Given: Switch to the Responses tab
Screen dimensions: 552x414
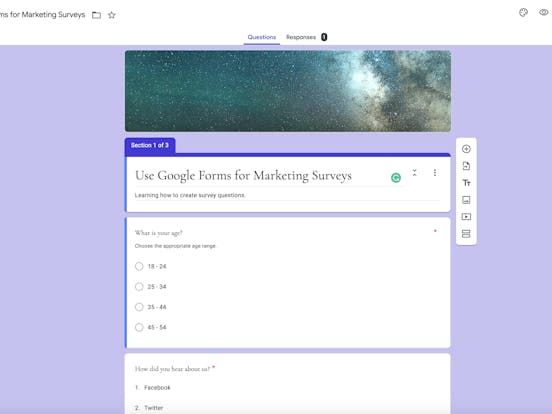Looking at the screenshot, I should point(301,37).
